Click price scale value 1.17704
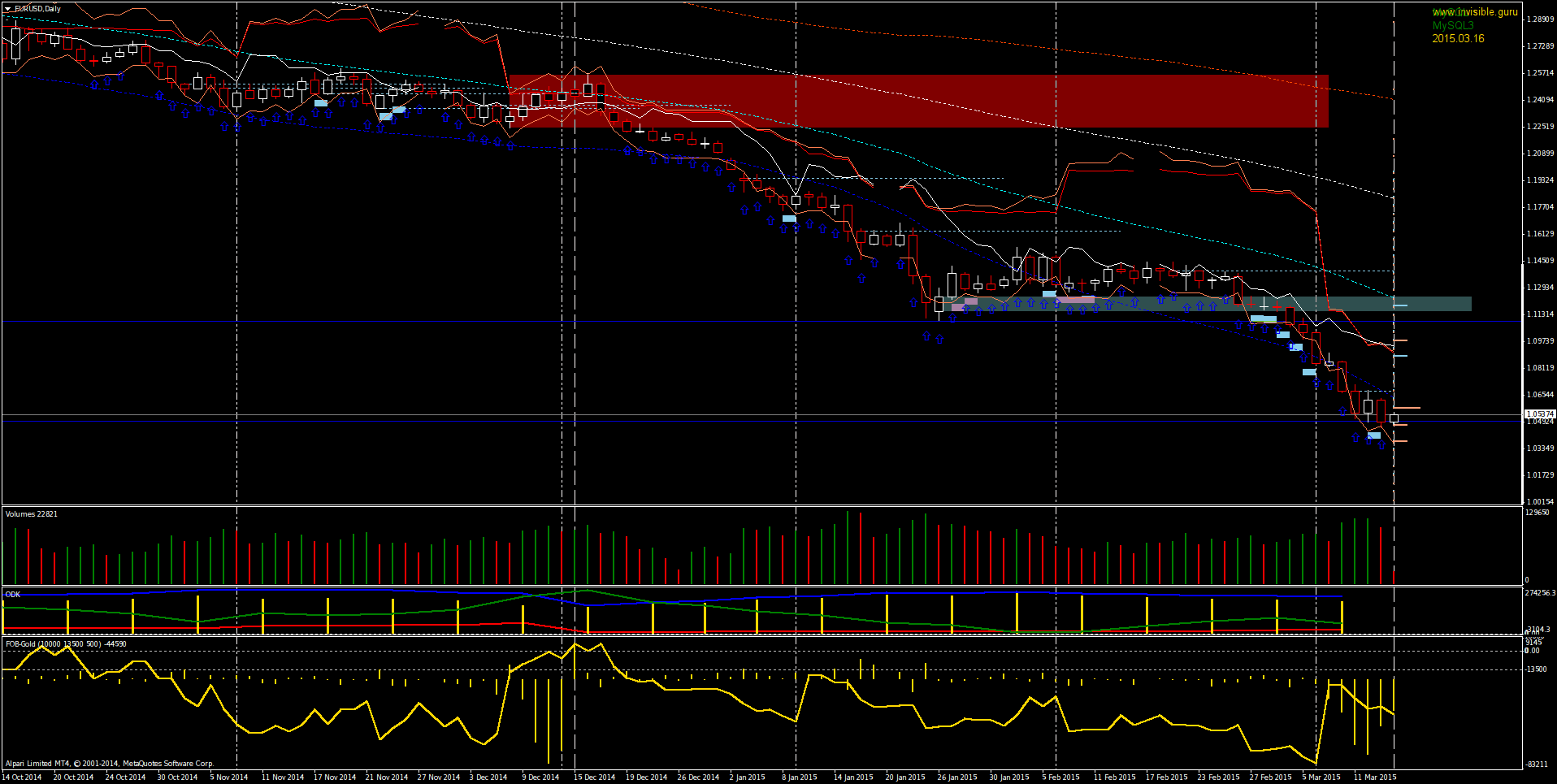Screen dimensions: 1557x784 pyautogui.click(x=1541, y=207)
